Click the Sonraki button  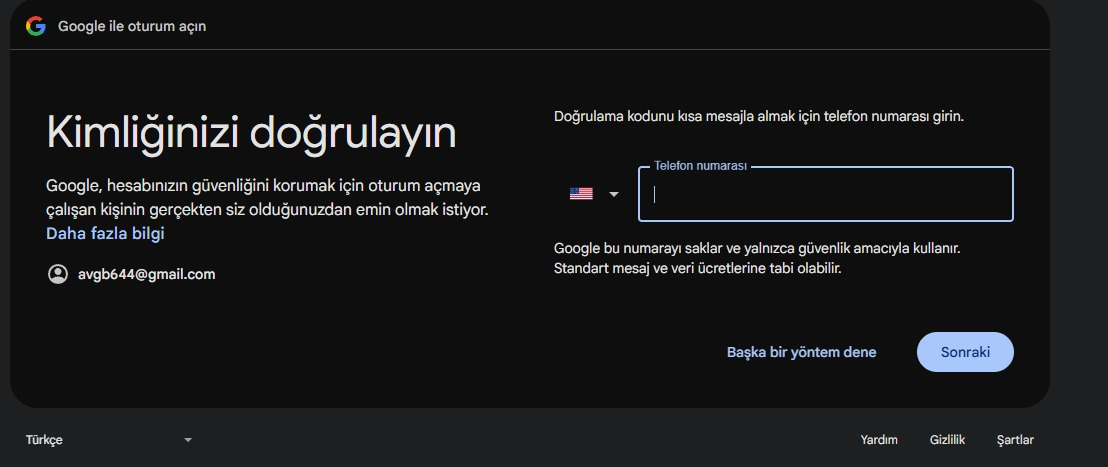click(965, 352)
